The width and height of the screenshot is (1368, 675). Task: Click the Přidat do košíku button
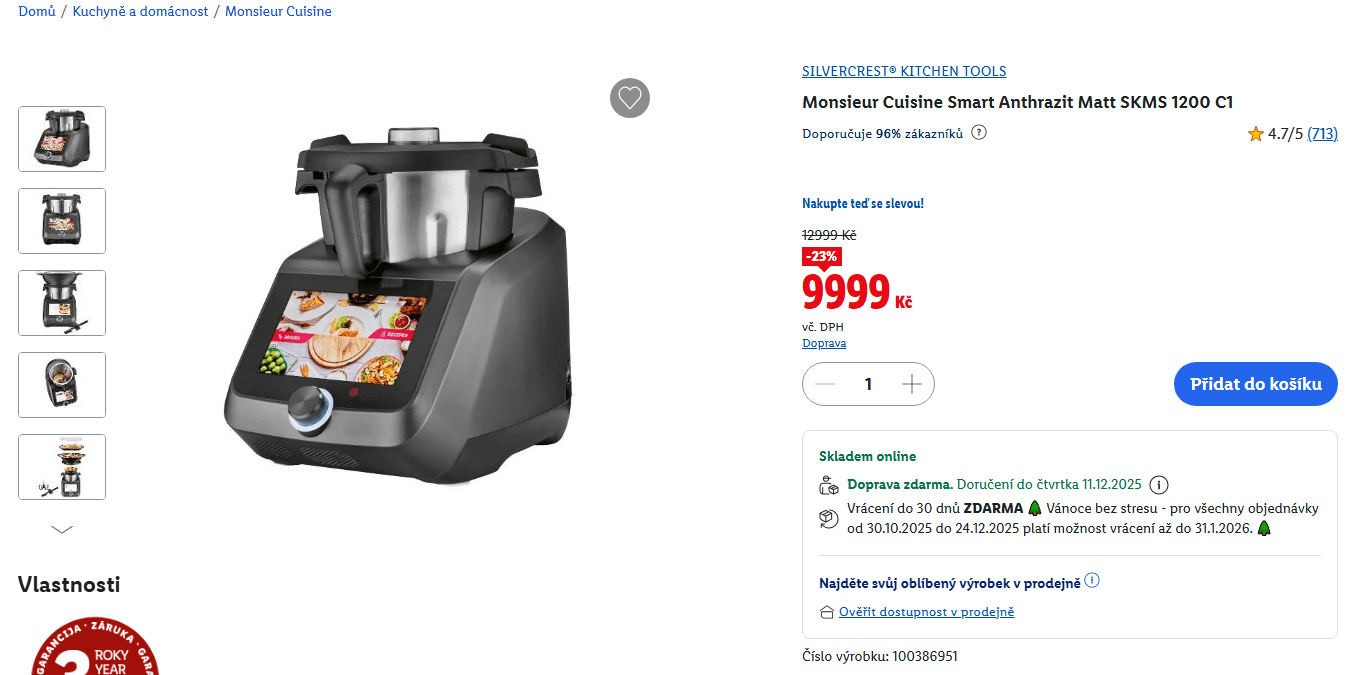pos(1255,384)
